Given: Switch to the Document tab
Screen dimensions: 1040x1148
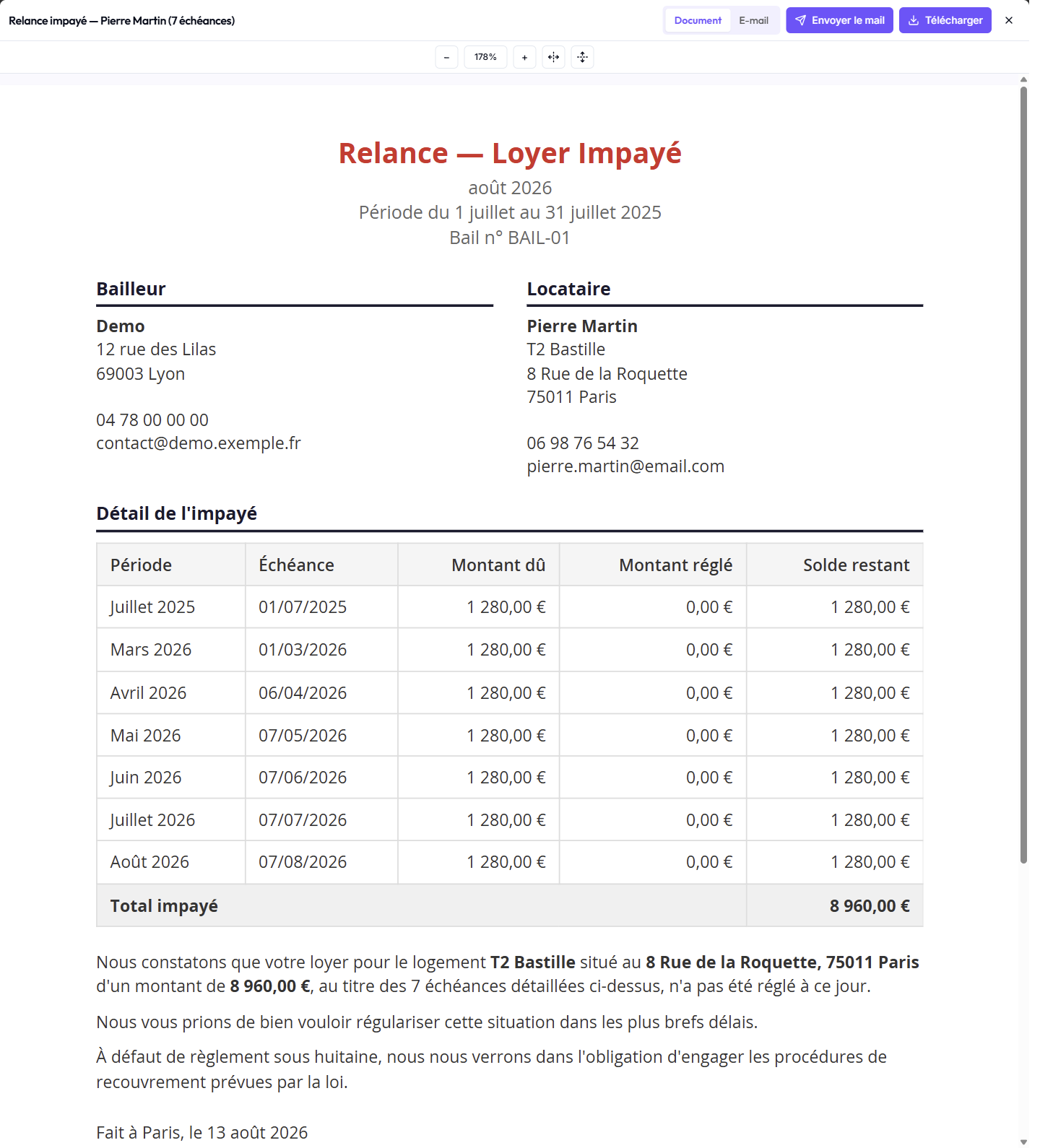Looking at the screenshot, I should point(698,20).
